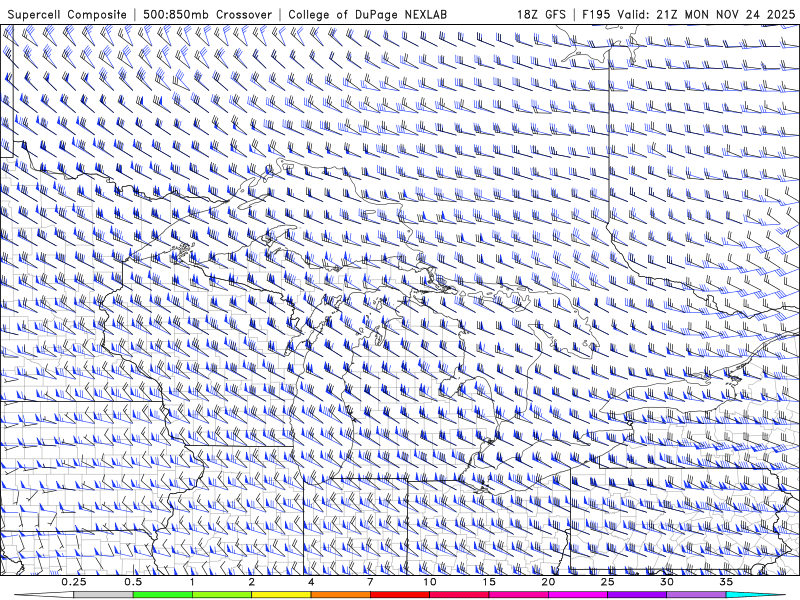Click the legend value 4

(311, 582)
